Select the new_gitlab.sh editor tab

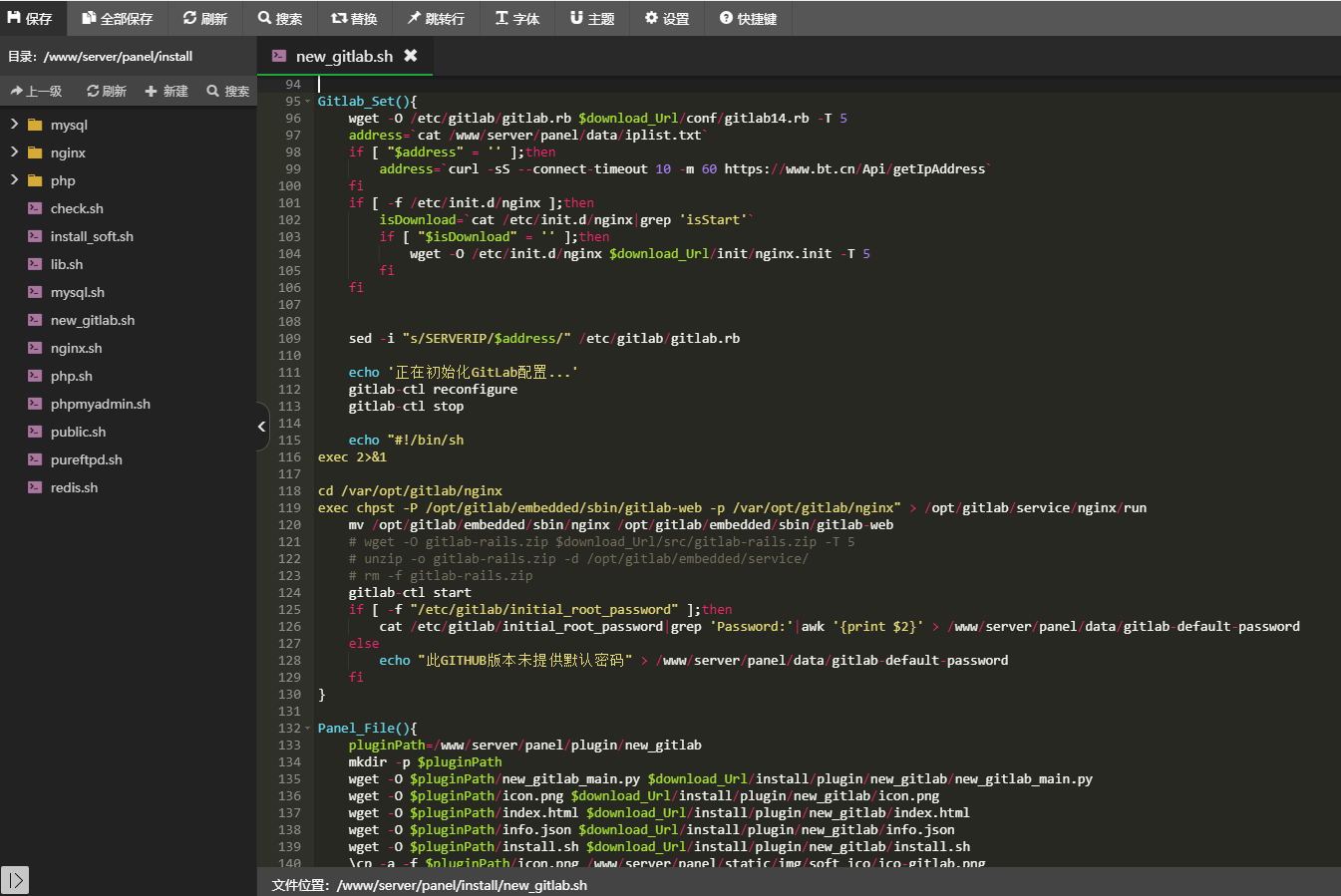(x=344, y=56)
